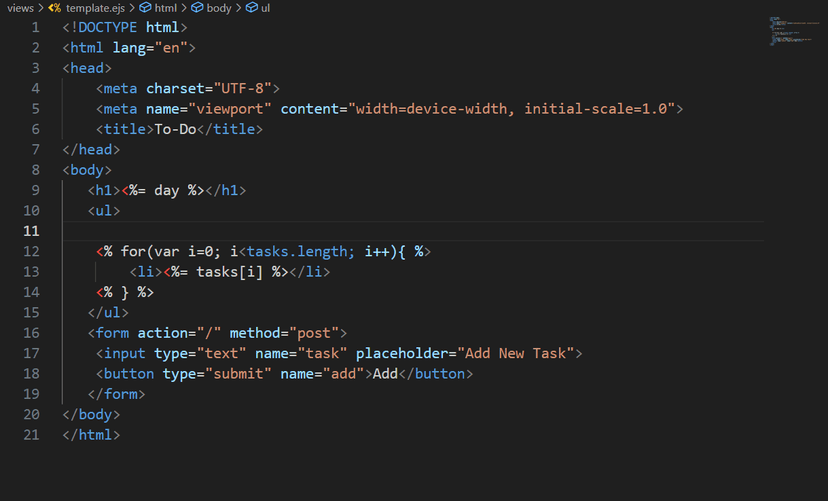Click the opening form tag on line 16
This screenshot has height=501, width=828.
[217, 333]
